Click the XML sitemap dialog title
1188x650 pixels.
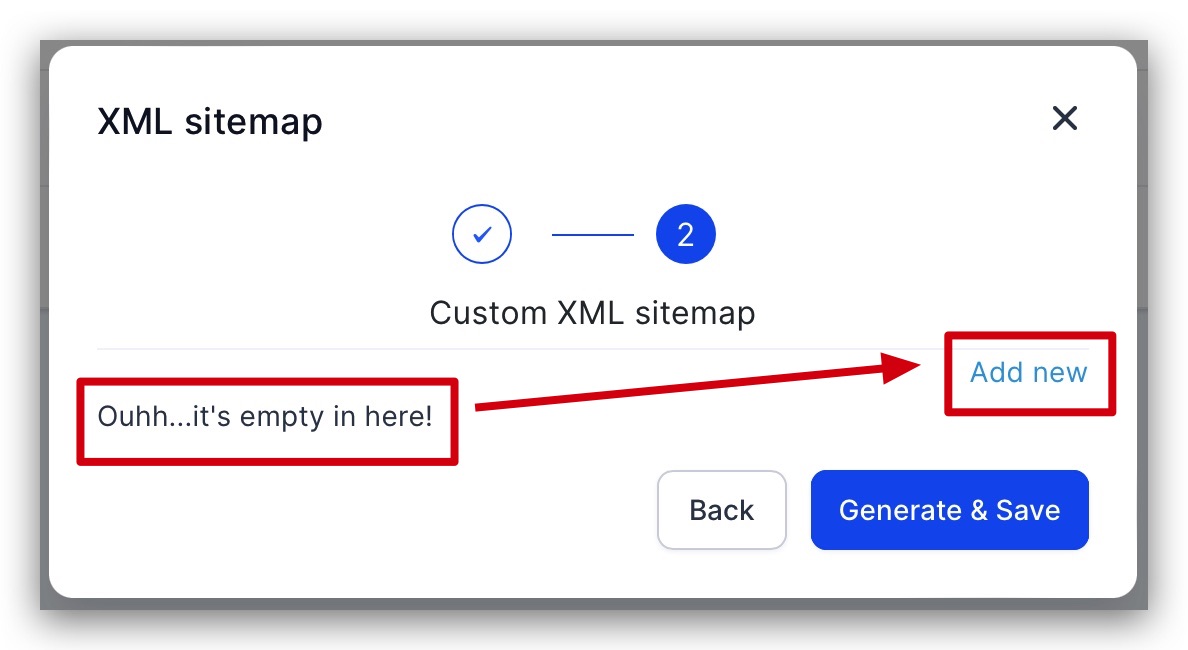click(x=210, y=122)
